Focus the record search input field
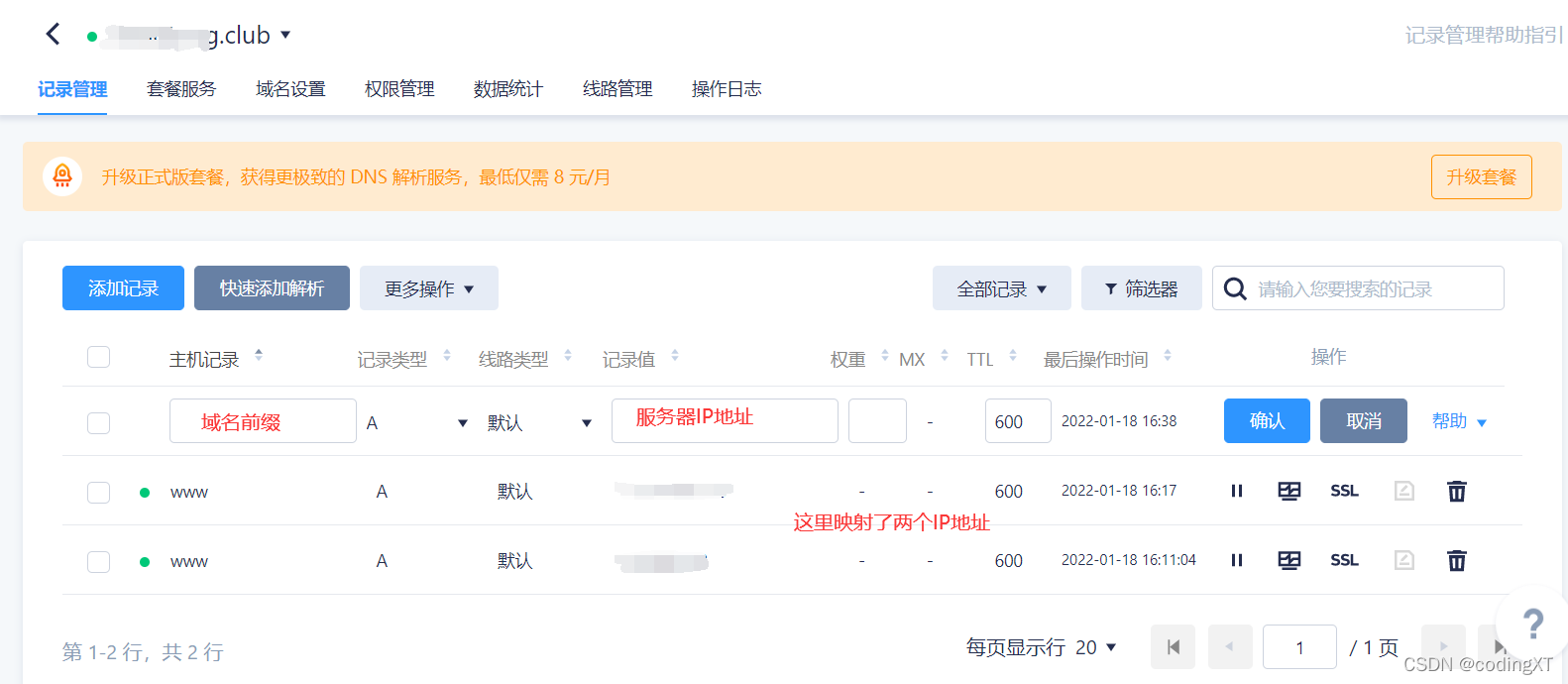 tap(1373, 288)
